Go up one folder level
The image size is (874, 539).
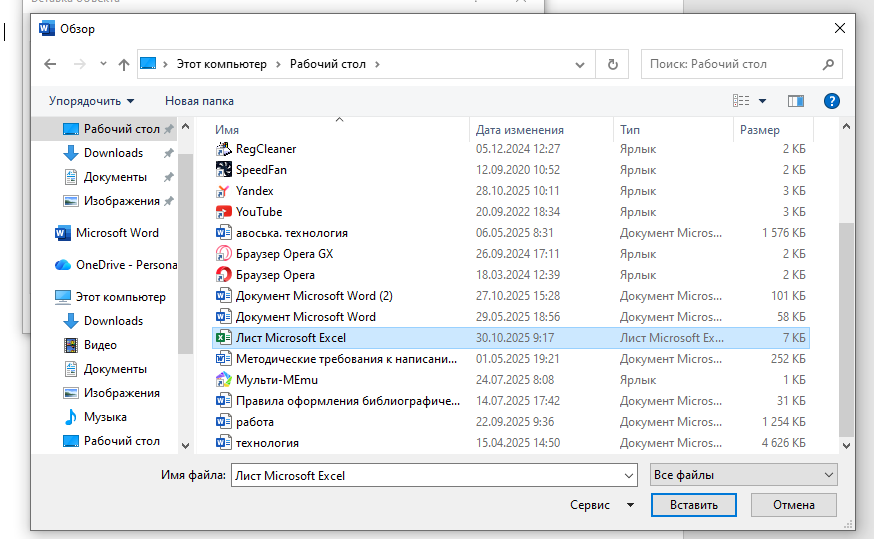pos(124,64)
